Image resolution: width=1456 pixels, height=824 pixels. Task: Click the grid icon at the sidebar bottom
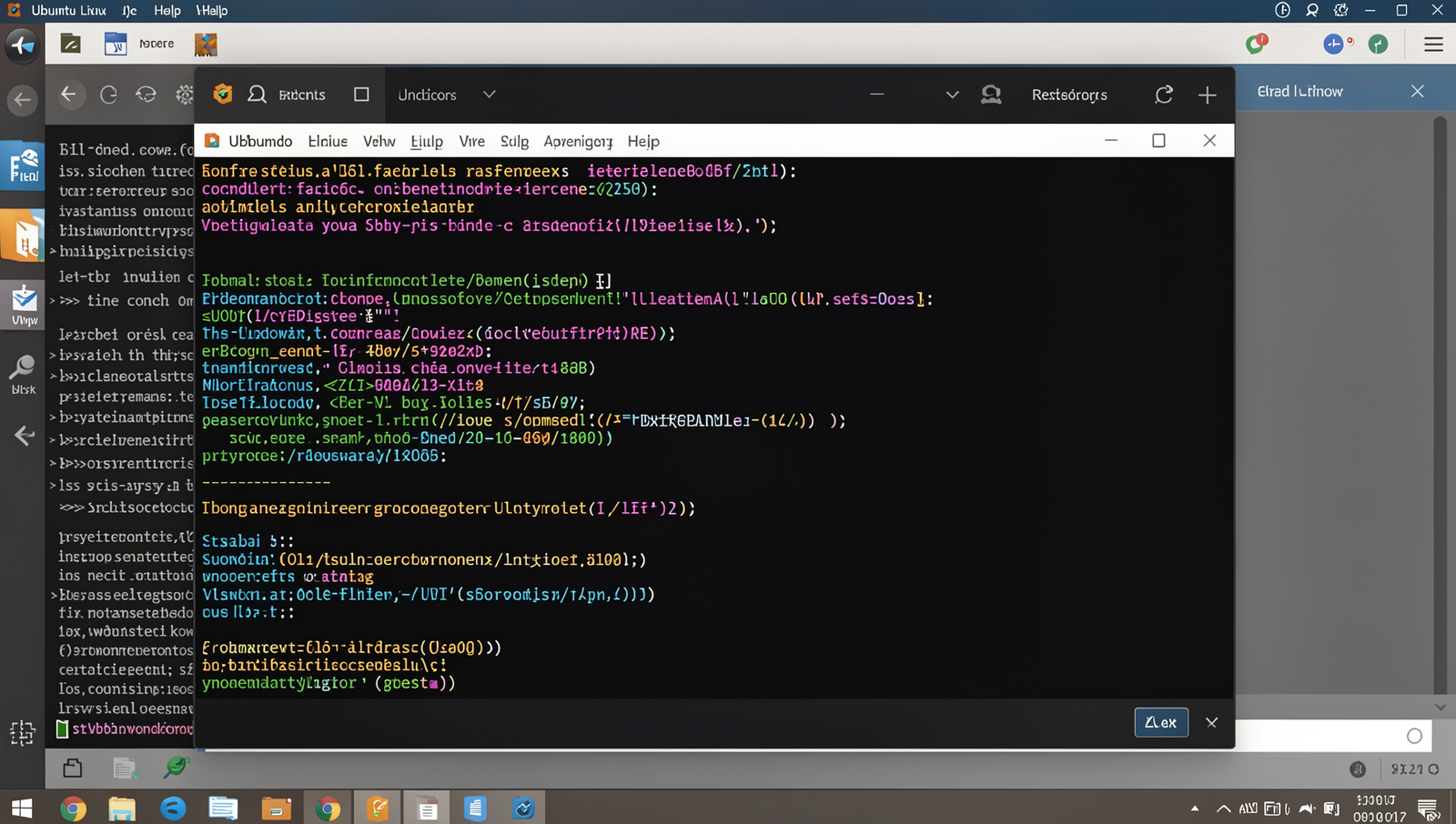[x=22, y=732]
